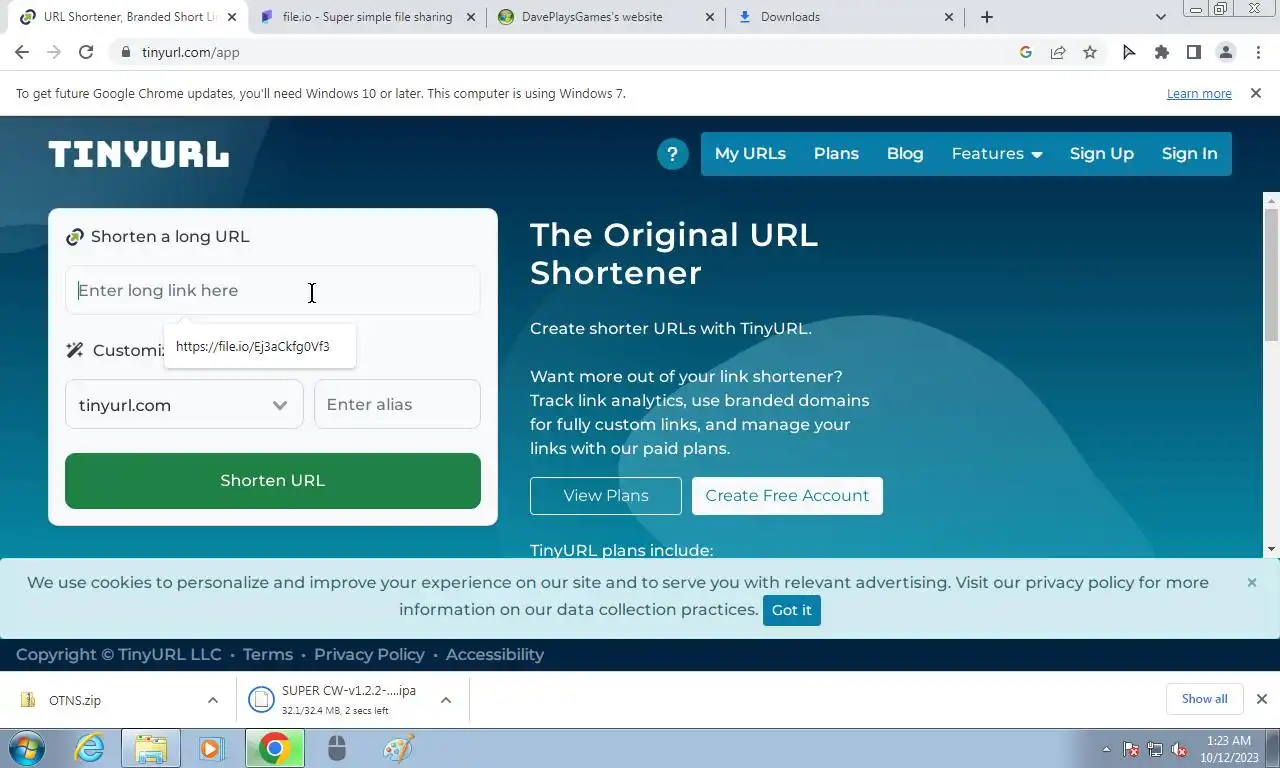Click the volume muted tray icon
Screen dimensions: 1280x768
1179,749
